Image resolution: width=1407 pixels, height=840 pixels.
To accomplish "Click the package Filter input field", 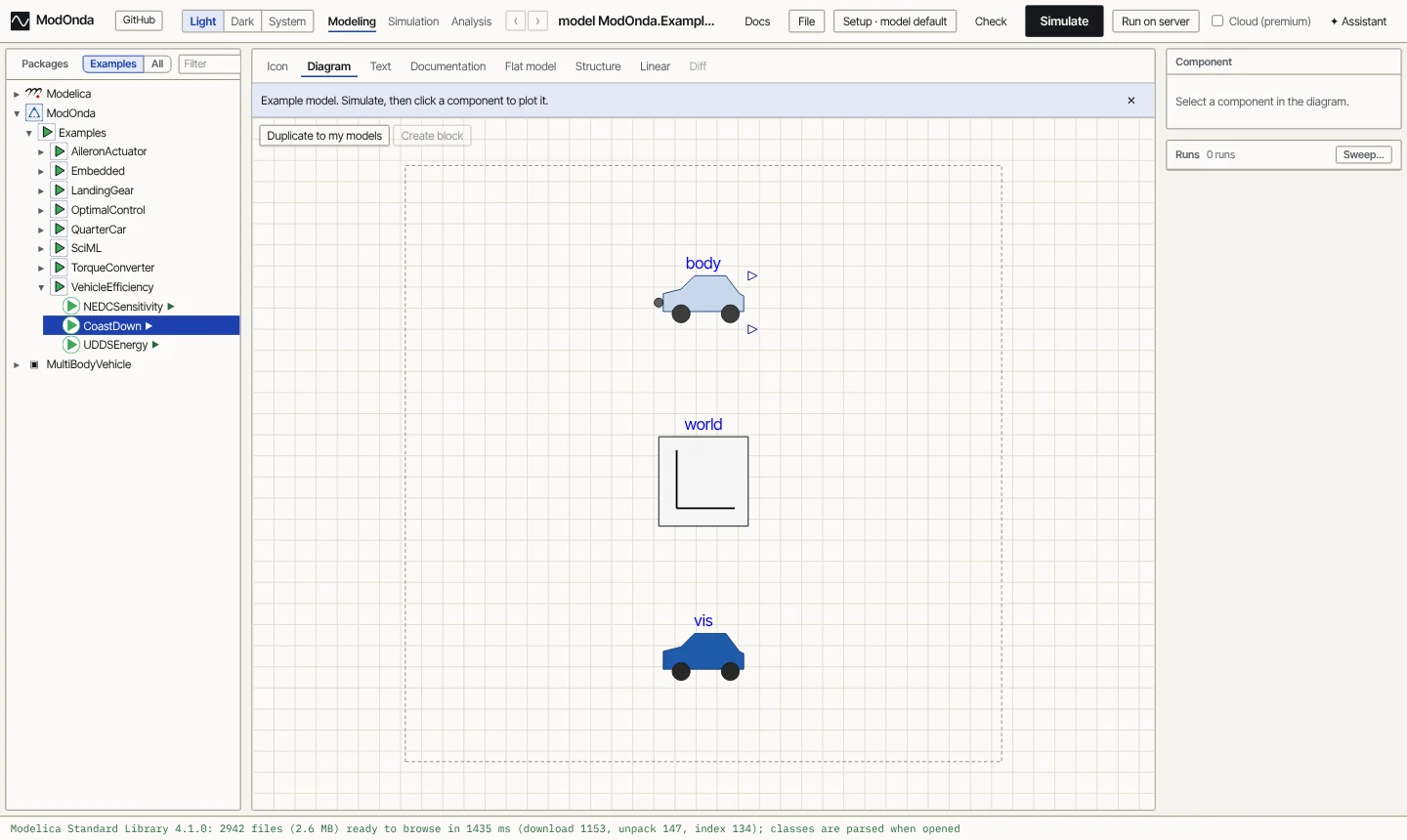I will pos(209,63).
